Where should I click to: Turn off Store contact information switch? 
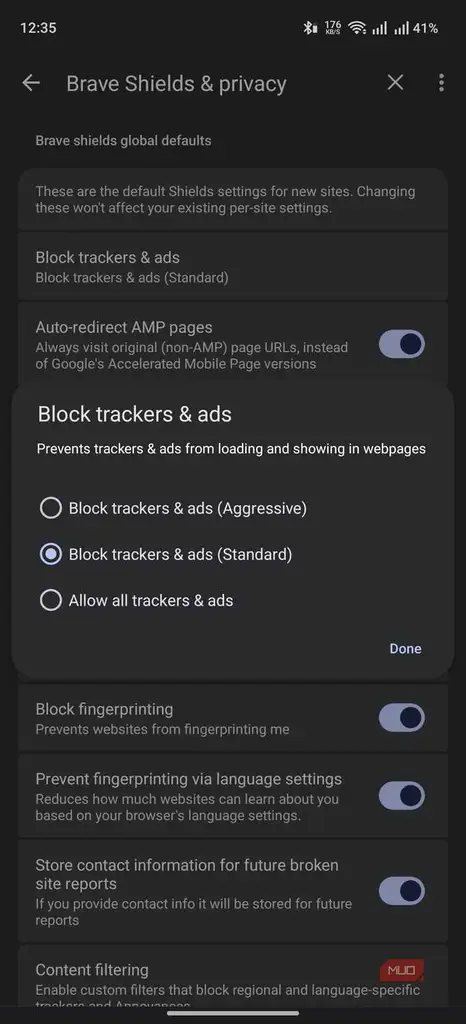coord(402,891)
